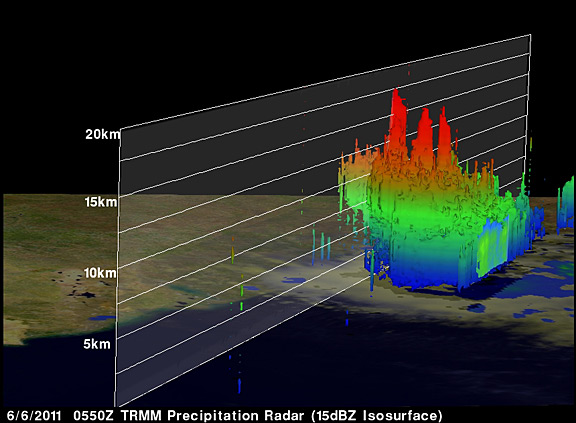Click the blue echo column near bottom of plane
Screen dimensions: 576x423
(x=239, y=386)
